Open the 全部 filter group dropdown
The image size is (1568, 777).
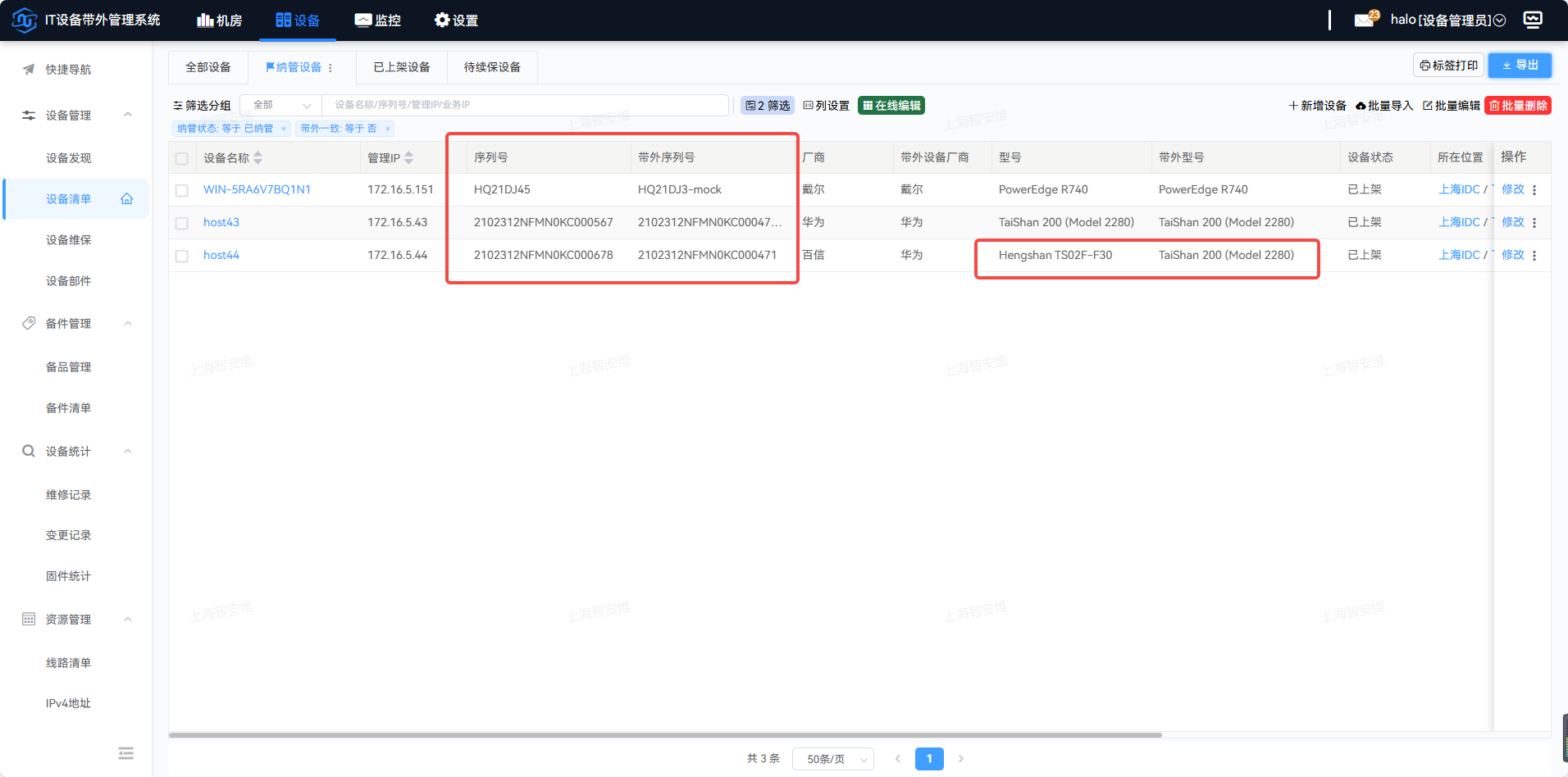pos(280,105)
